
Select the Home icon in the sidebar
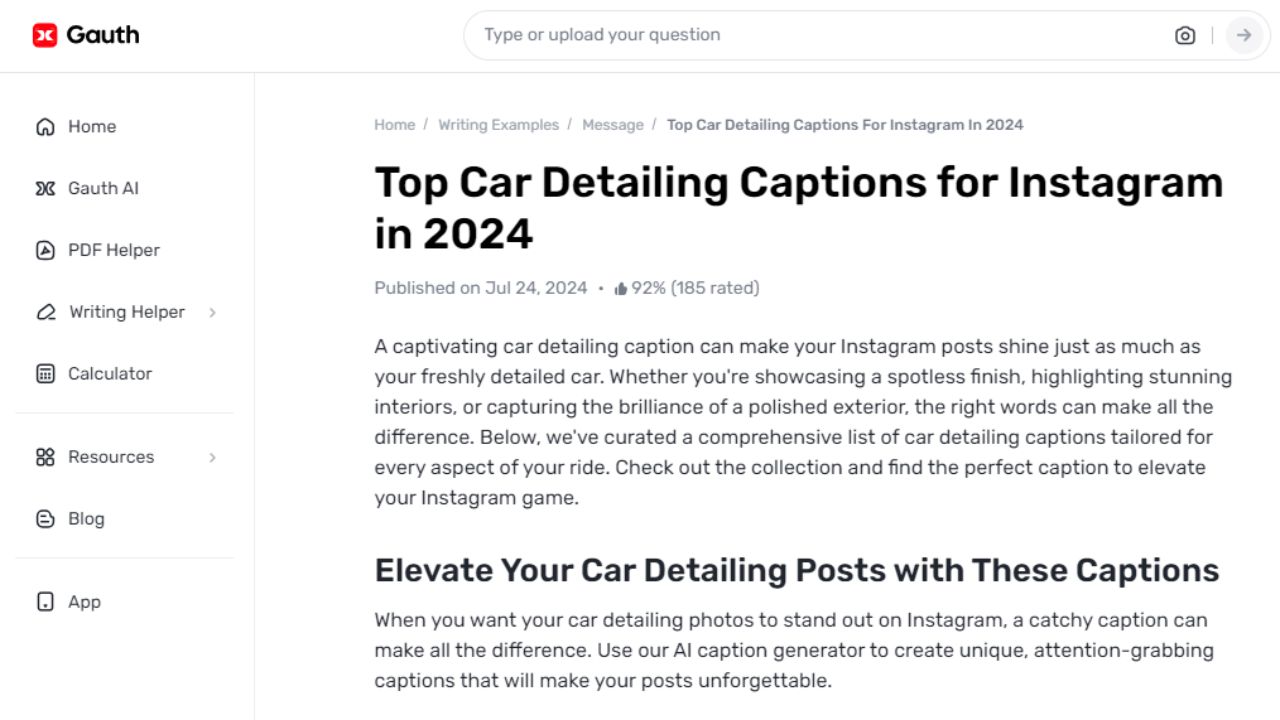click(44, 126)
